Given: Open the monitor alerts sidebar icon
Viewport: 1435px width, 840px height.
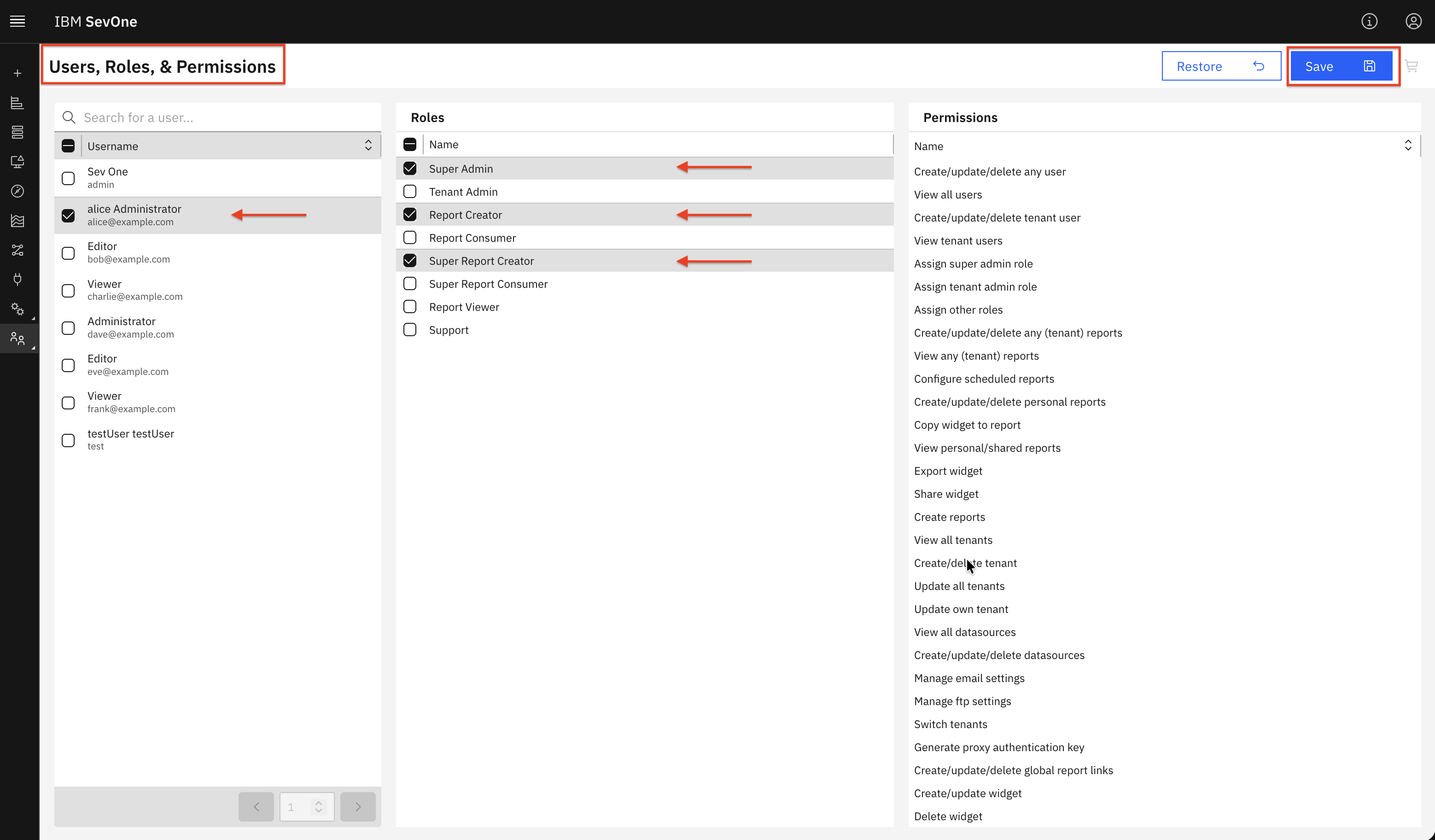Looking at the screenshot, I should click(x=17, y=162).
